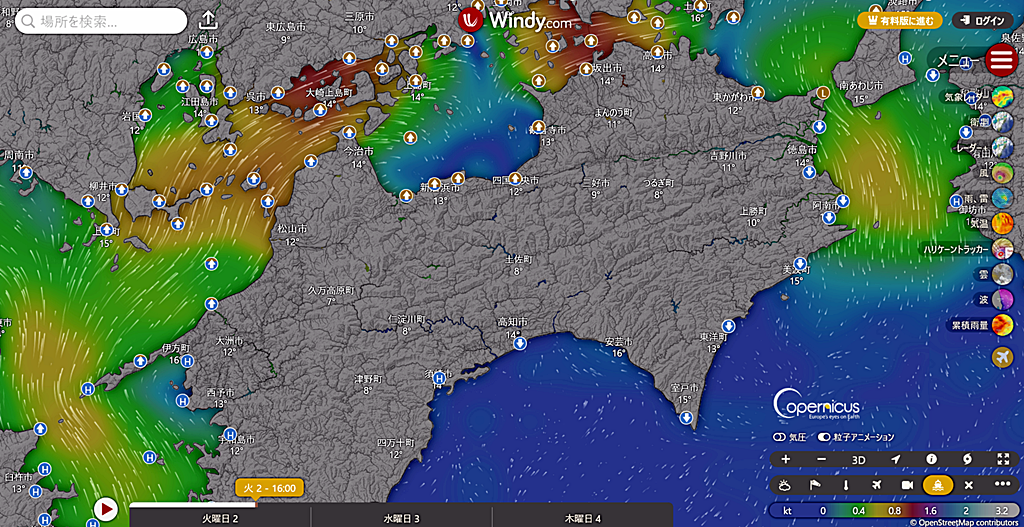1024x527 pixels.
Task: Enter fullscreen map mode
Action: (1003, 459)
